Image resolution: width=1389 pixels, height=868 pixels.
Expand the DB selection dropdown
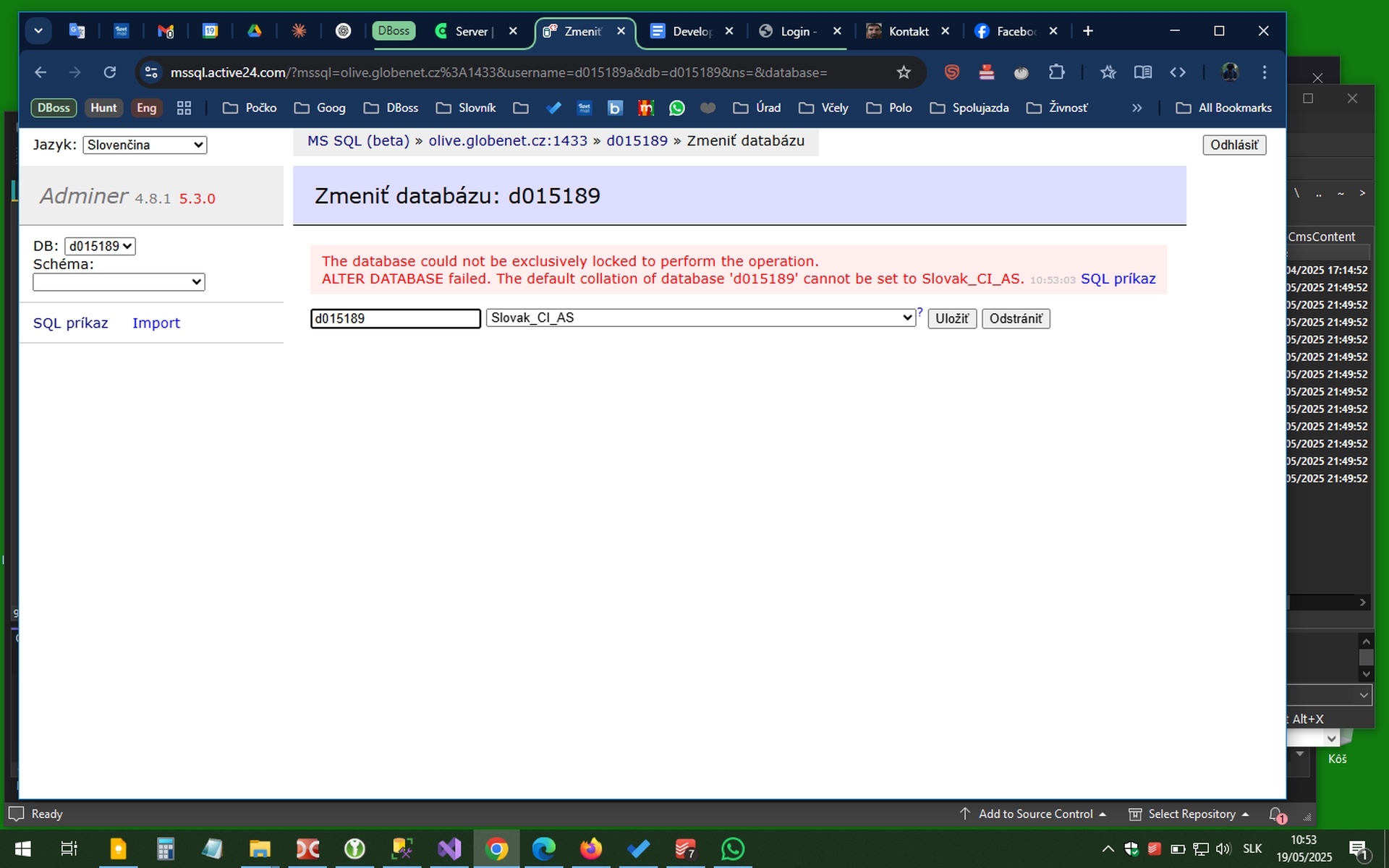(x=100, y=246)
